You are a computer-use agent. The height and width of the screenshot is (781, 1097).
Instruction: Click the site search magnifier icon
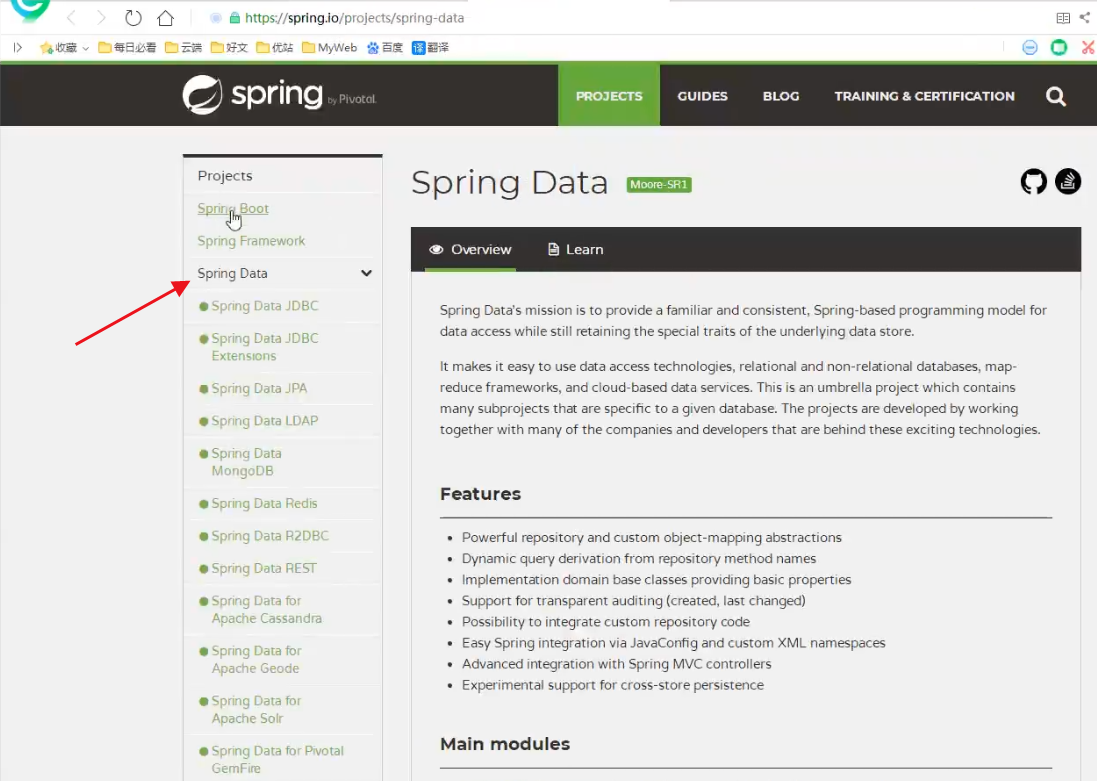point(1056,97)
